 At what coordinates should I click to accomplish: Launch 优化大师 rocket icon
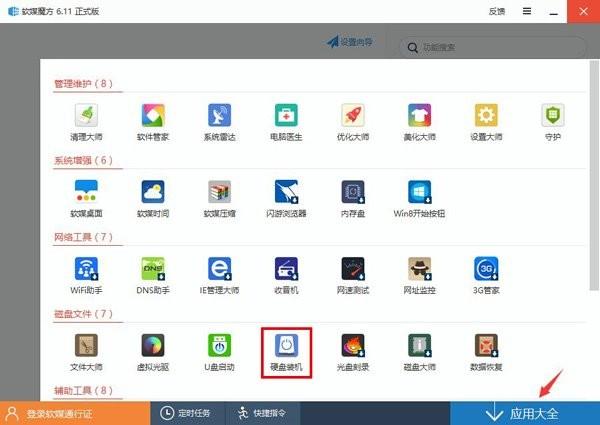tap(353, 115)
